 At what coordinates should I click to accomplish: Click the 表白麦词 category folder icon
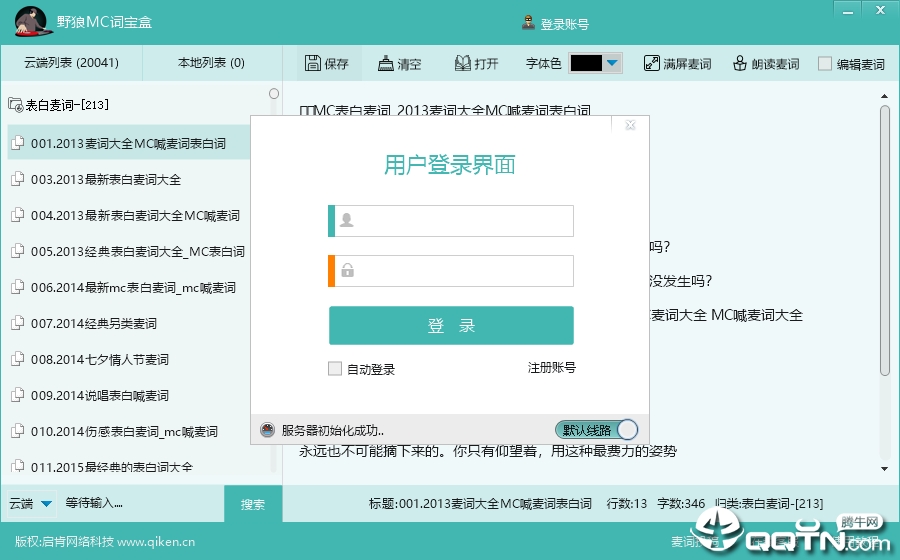coord(15,105)
